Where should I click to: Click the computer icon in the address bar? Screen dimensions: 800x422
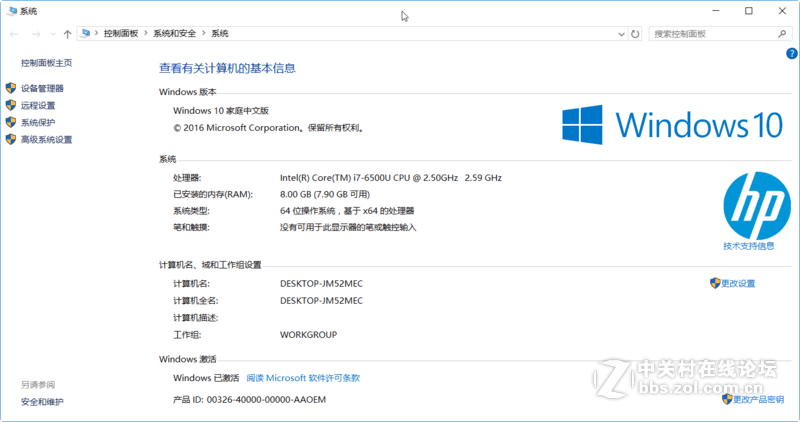[86, 33]
